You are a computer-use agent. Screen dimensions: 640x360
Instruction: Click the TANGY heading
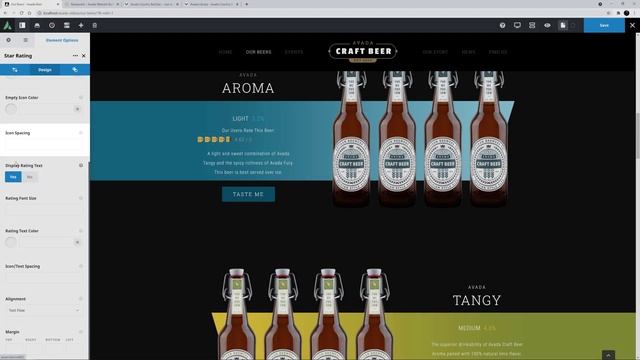click(x=477, y=300)
